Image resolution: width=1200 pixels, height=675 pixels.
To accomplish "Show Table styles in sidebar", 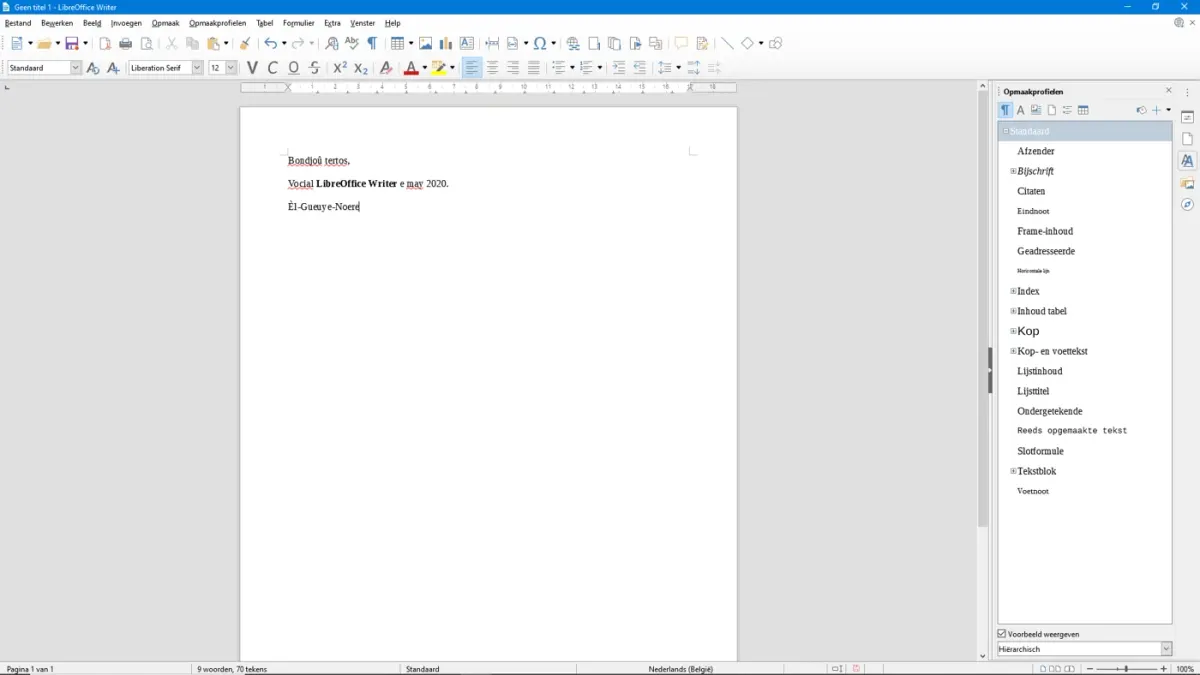I will 1083,110.
